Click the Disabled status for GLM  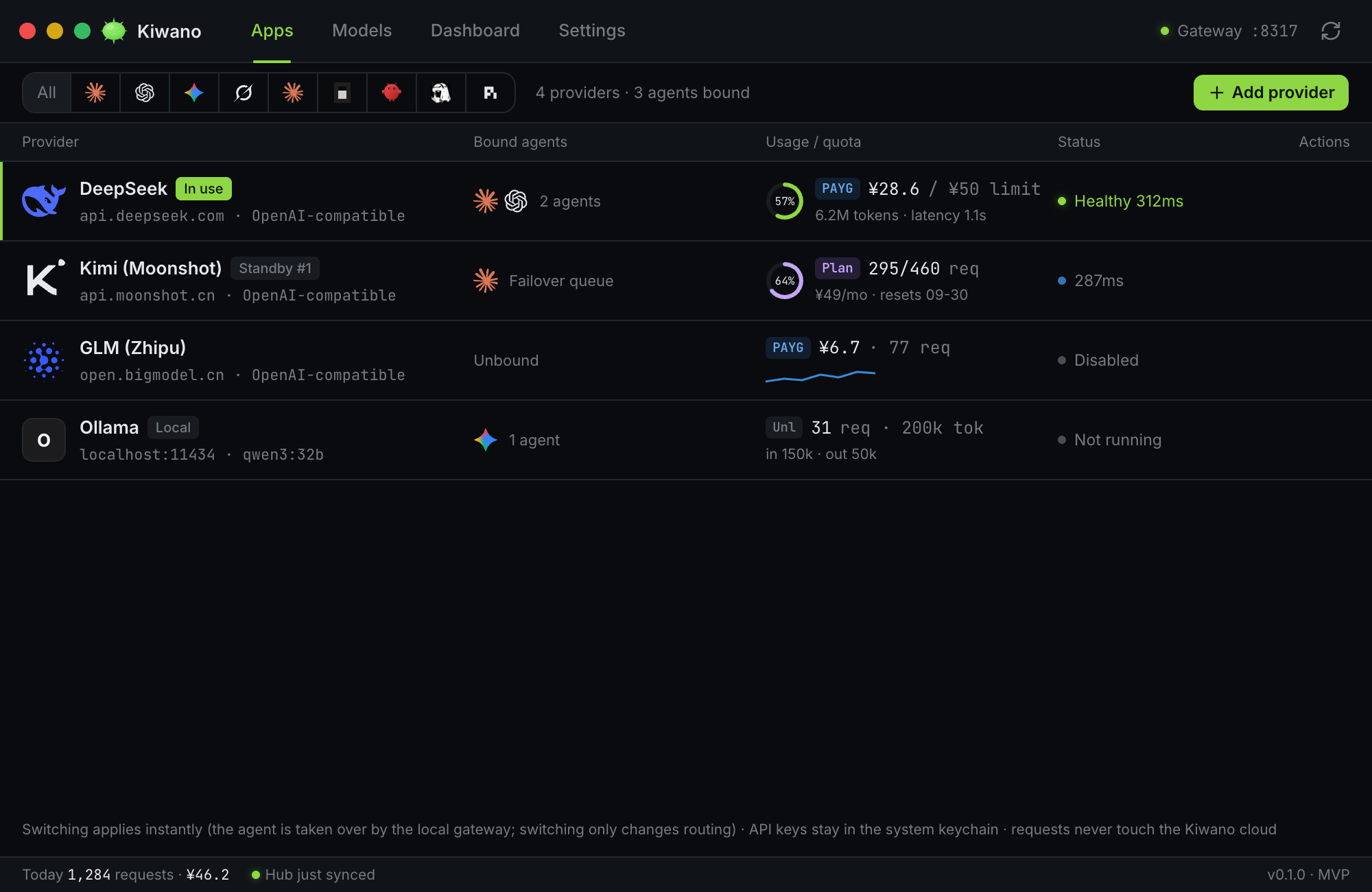point(1098,360)
